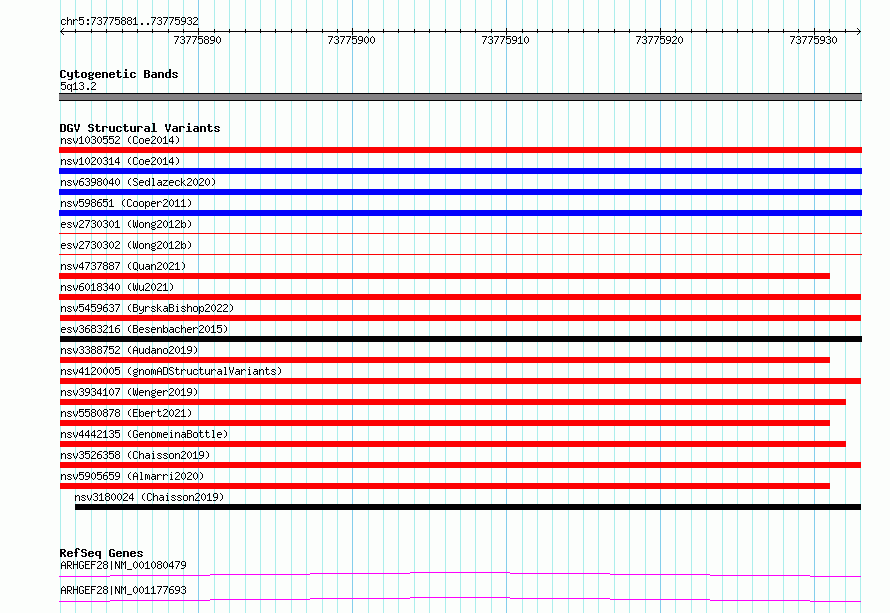Click the red bar of nsv3526358

pyautogui.click(x=460, y=465)
